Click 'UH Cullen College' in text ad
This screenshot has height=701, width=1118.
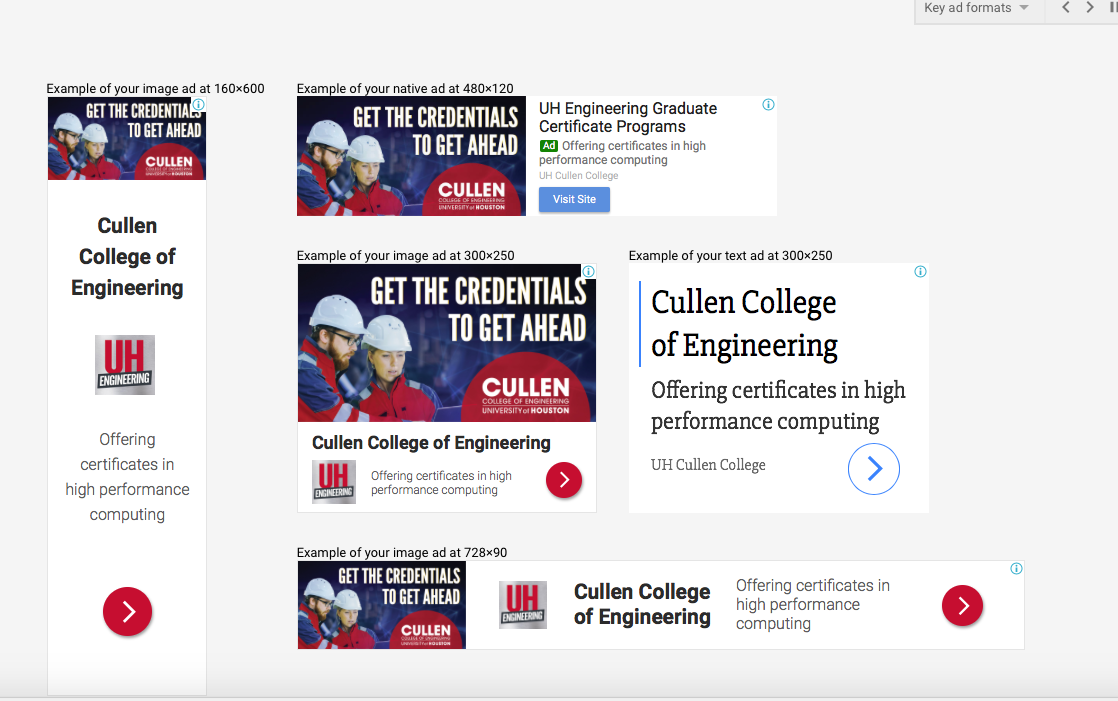(708, 465)
